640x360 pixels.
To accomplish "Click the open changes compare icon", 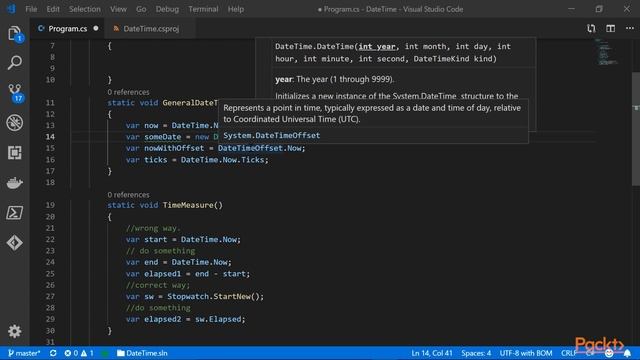I will [x=591, y=29].
